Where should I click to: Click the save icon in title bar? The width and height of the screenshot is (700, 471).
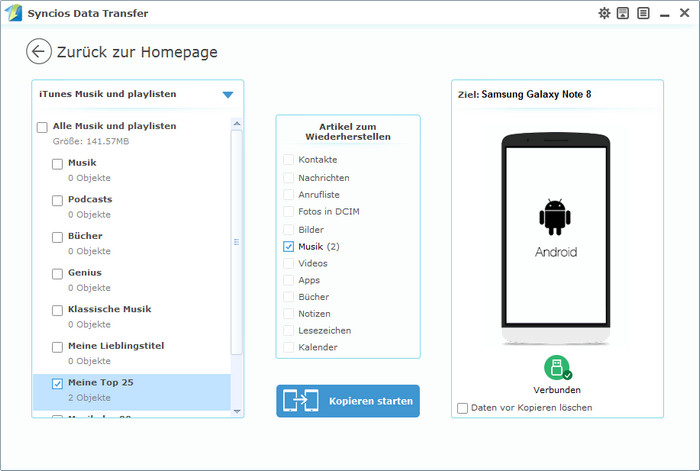click(623, 13)
